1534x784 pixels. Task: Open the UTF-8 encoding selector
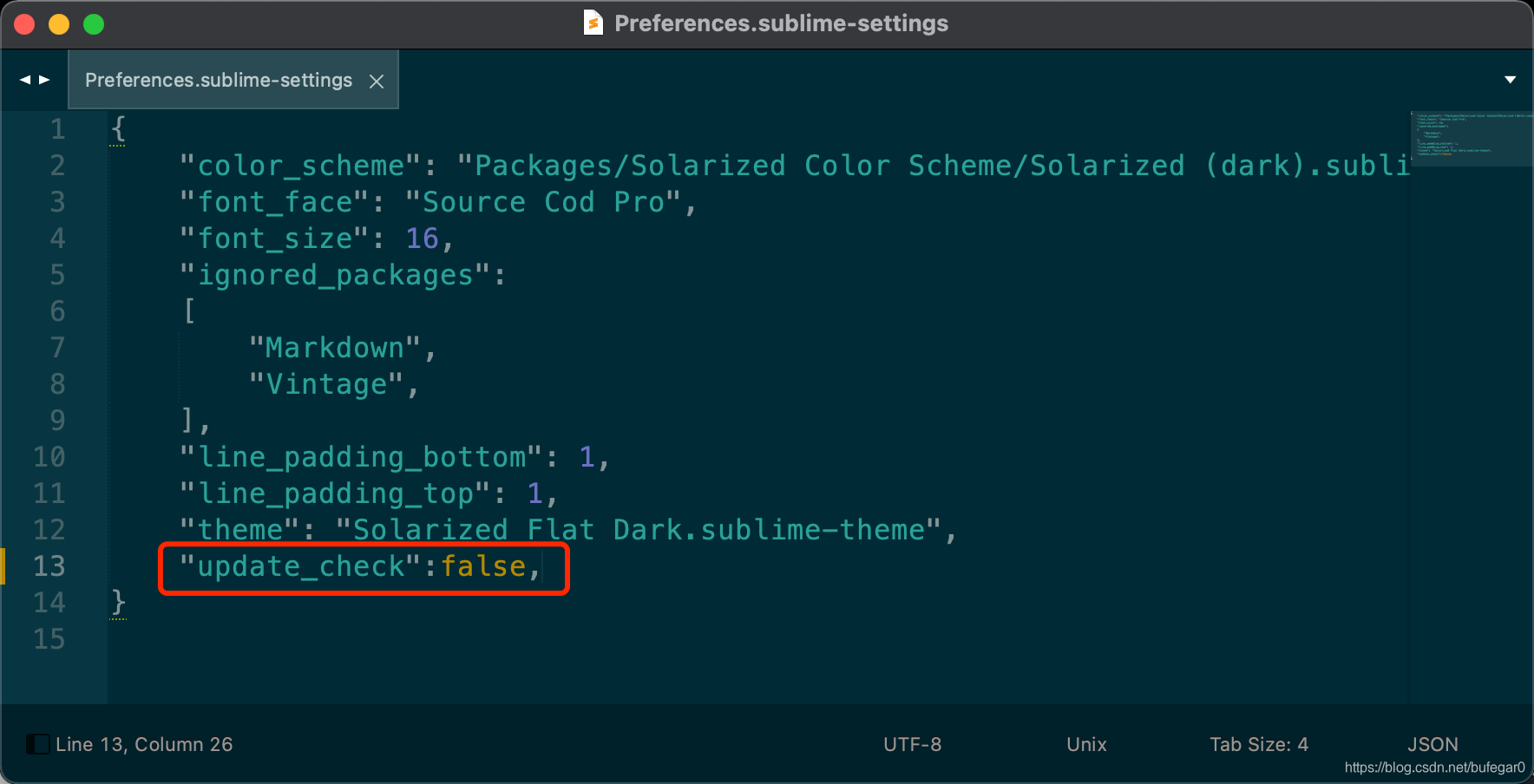912,744
